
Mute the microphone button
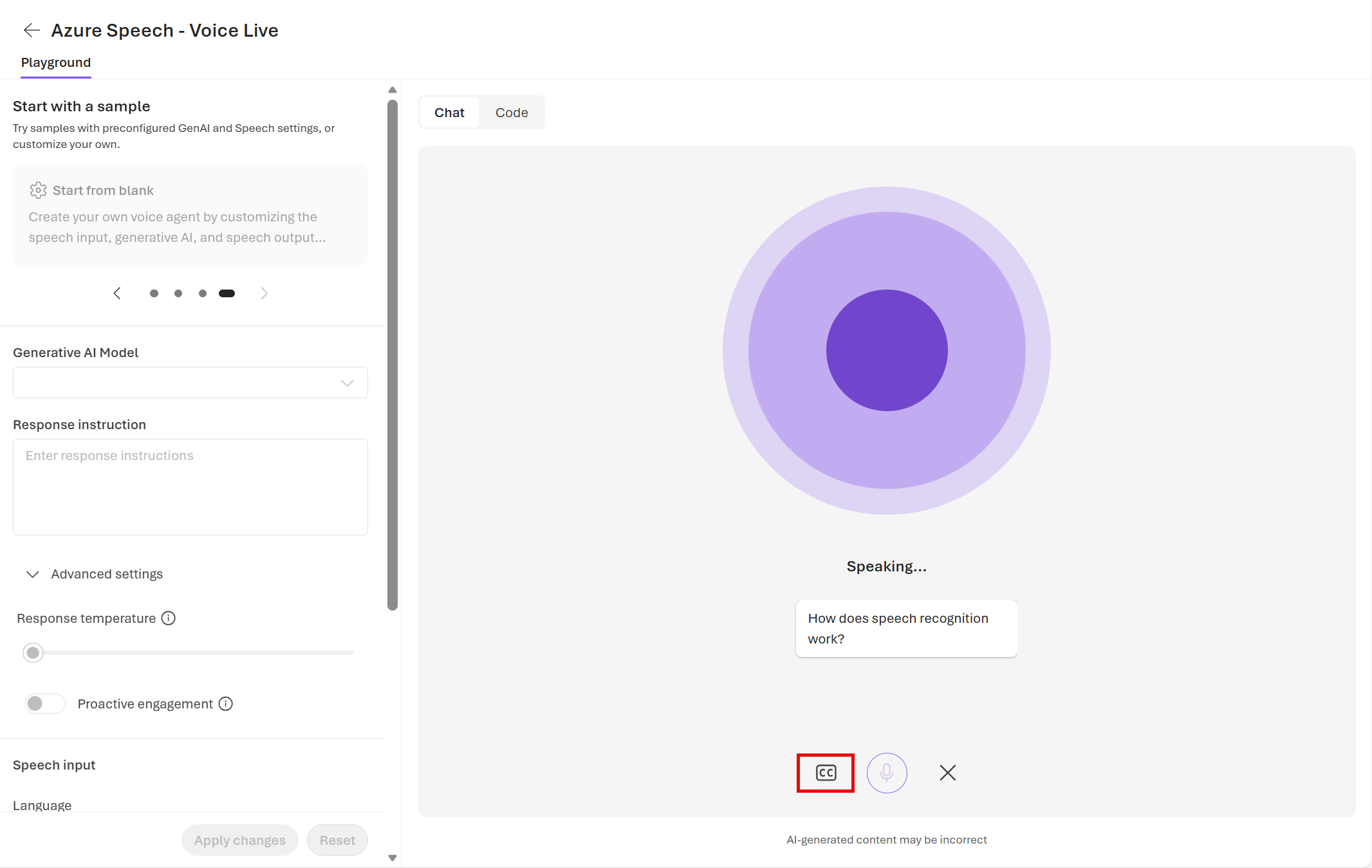(x=887, y=773)
